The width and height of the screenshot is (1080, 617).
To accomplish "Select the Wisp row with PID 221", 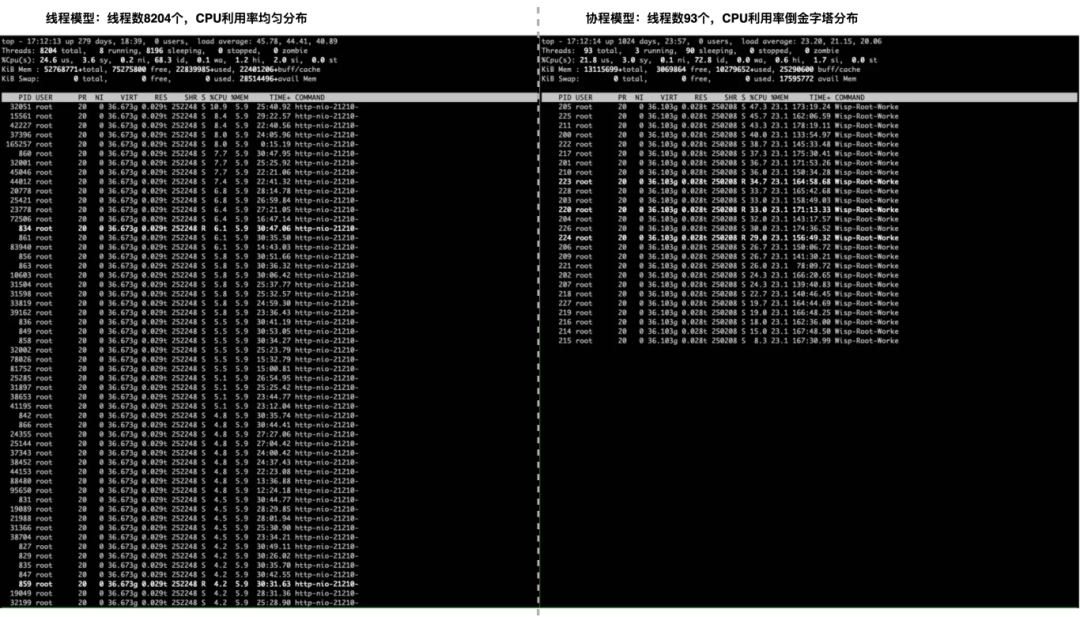I will click(x=728, y=266).
